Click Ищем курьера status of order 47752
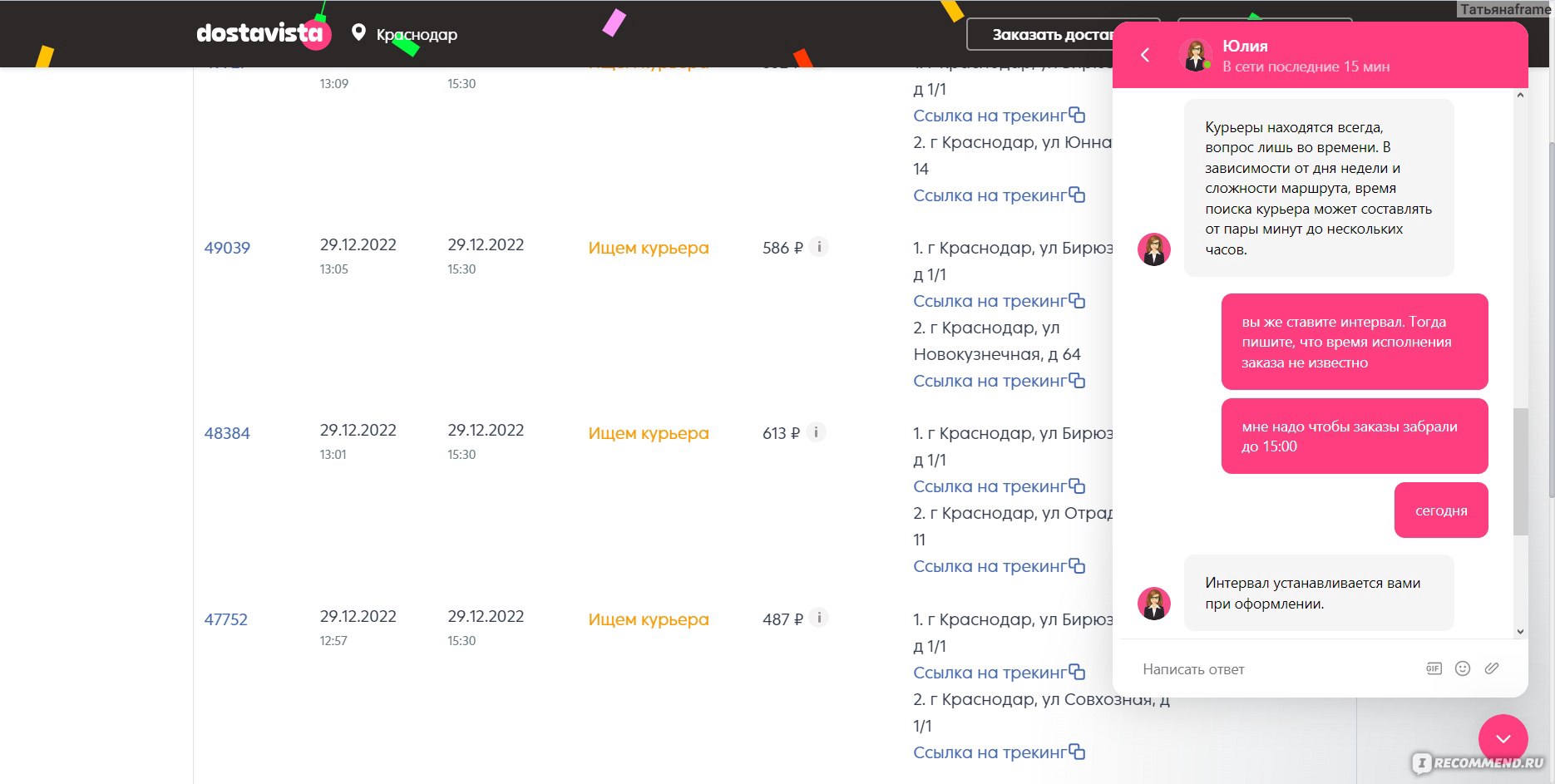The image size is (1555, 784). 649,619
